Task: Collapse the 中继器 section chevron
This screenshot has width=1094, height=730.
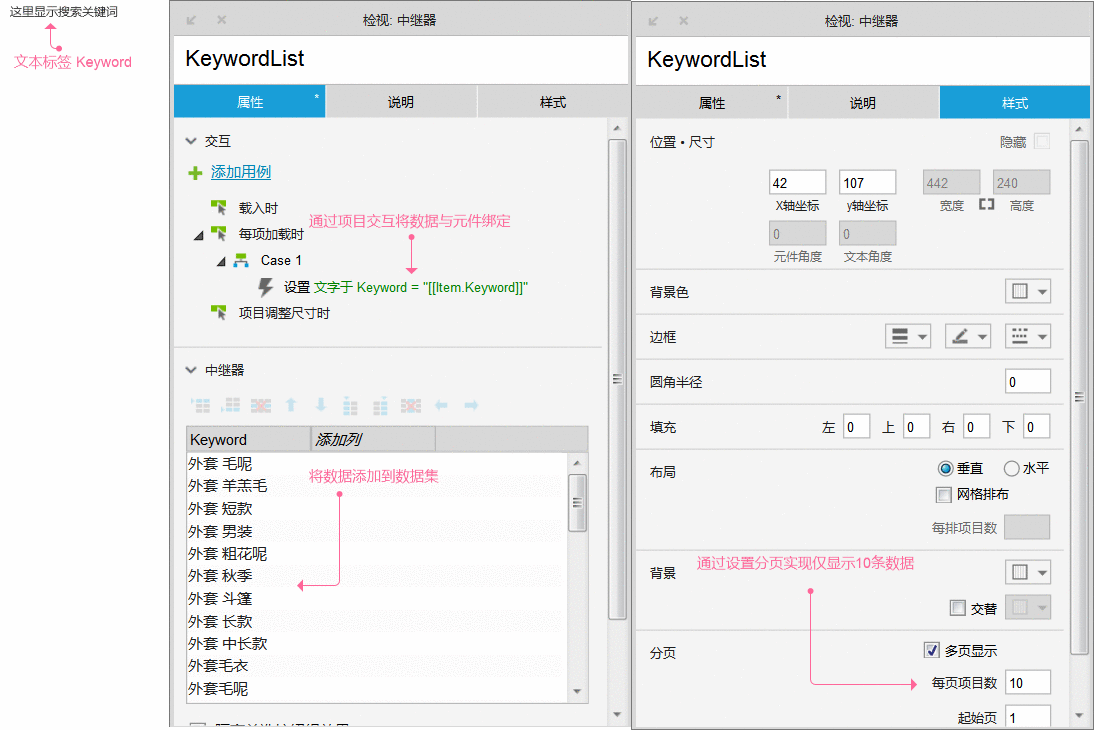Action: pos(191,370)
